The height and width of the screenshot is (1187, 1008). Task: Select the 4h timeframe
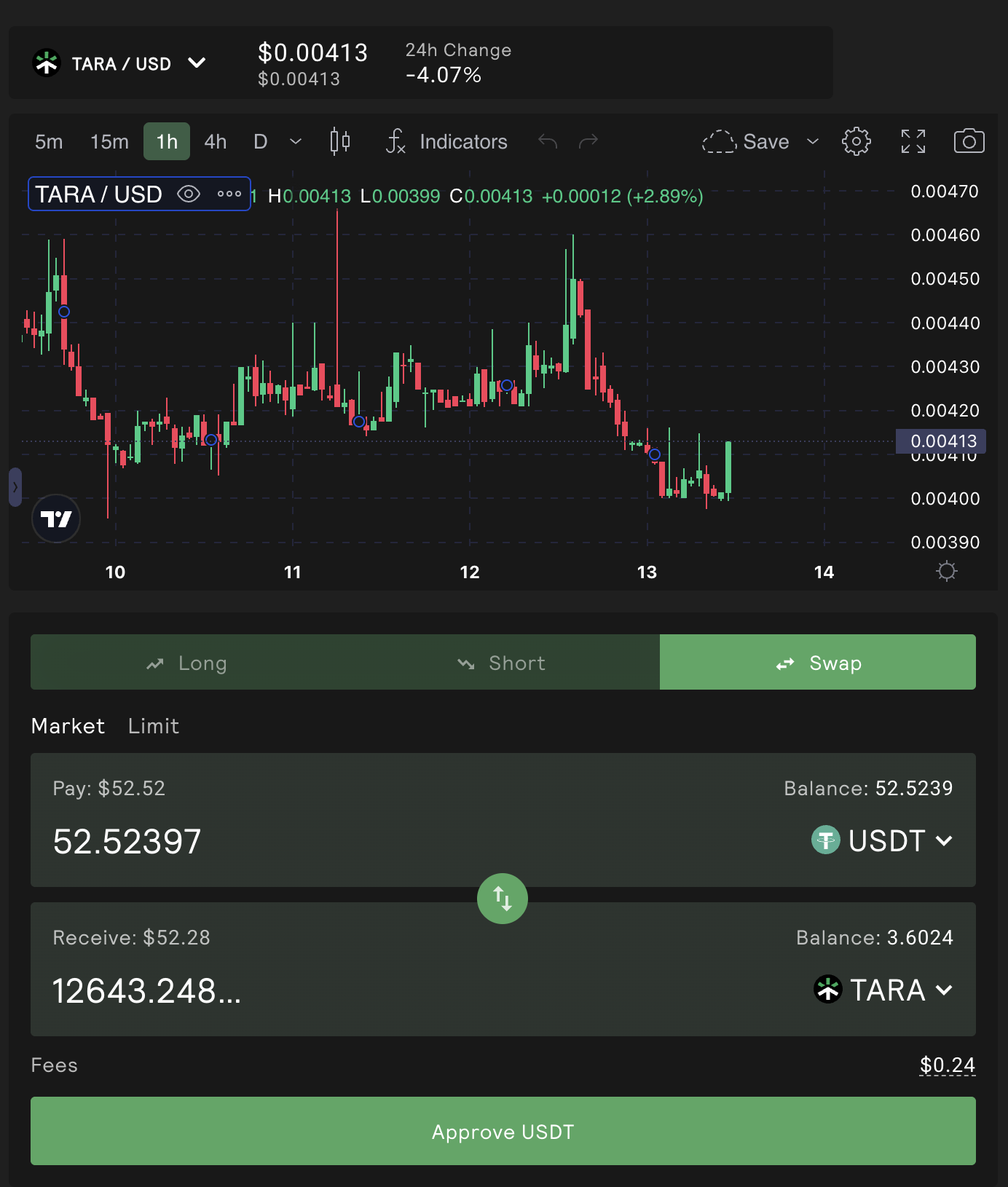[x=215, y=141]
